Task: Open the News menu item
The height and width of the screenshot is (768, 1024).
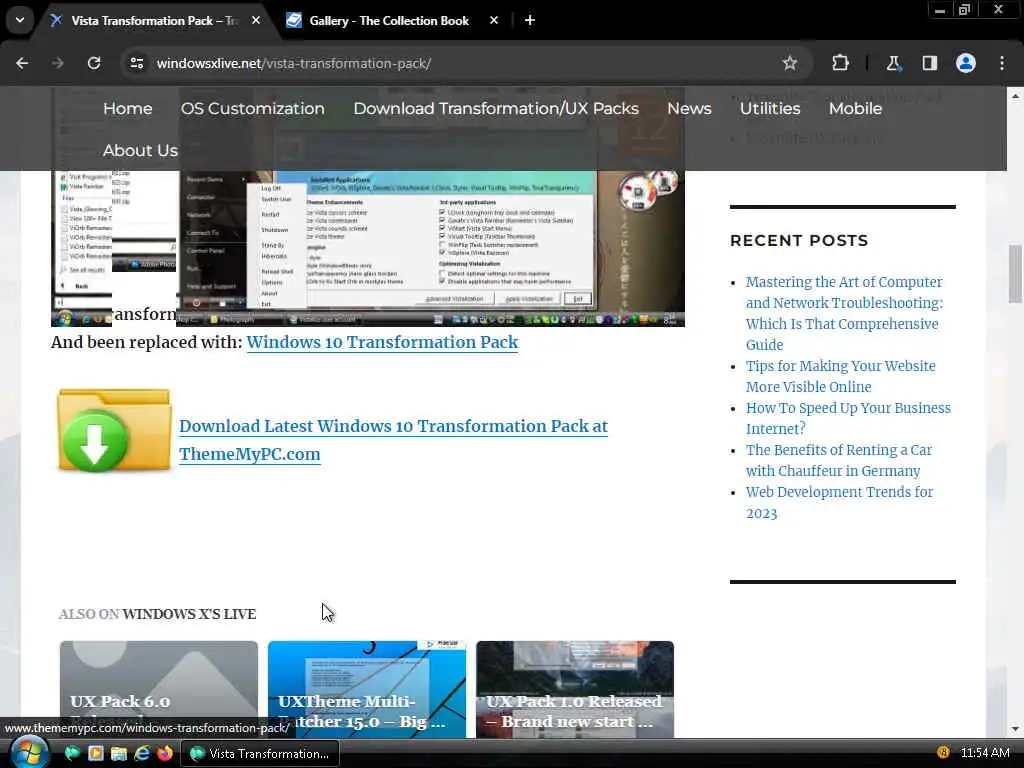Action: [x=689, y=108]
